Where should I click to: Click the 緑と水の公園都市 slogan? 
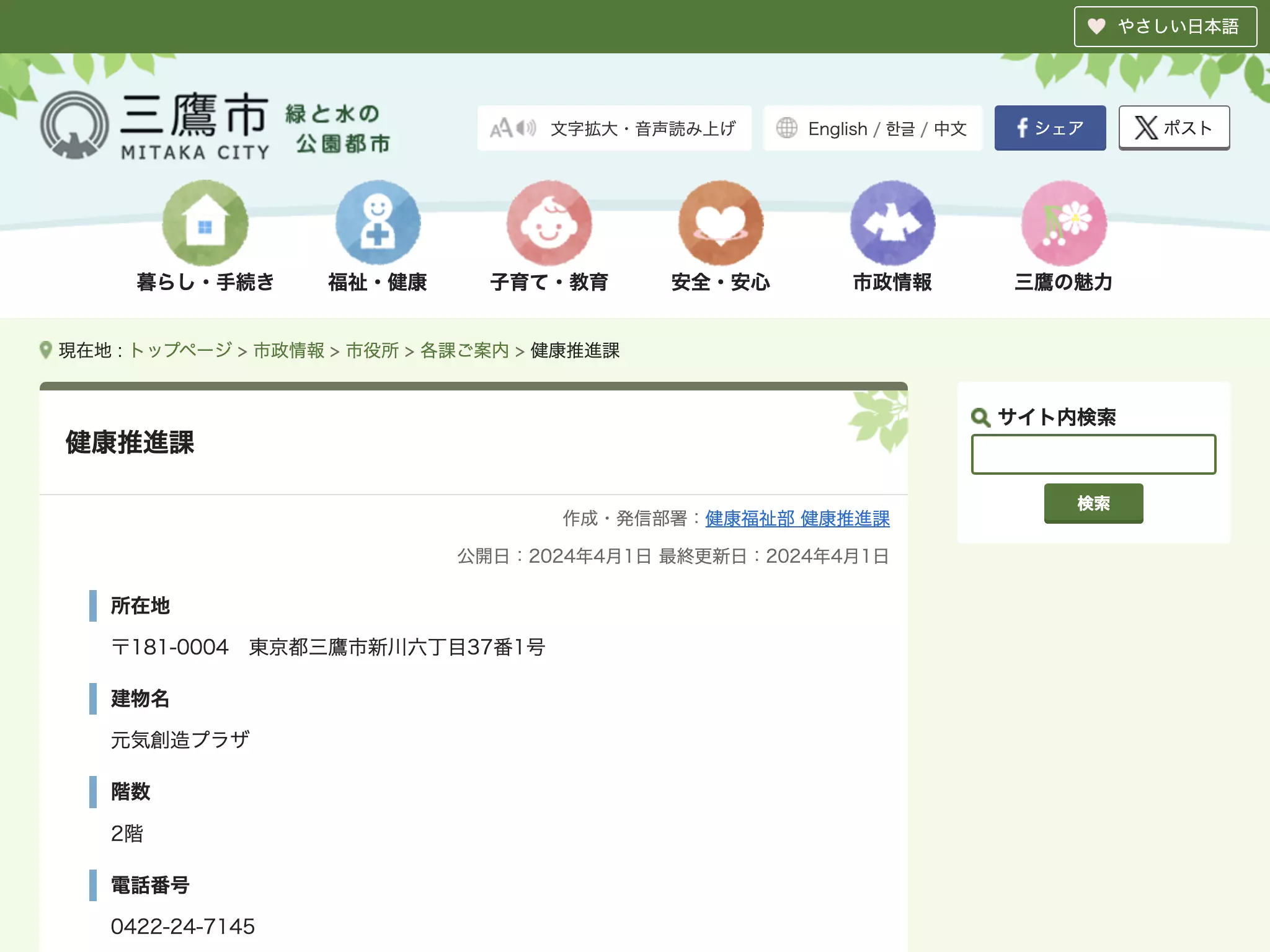(338, 128)
